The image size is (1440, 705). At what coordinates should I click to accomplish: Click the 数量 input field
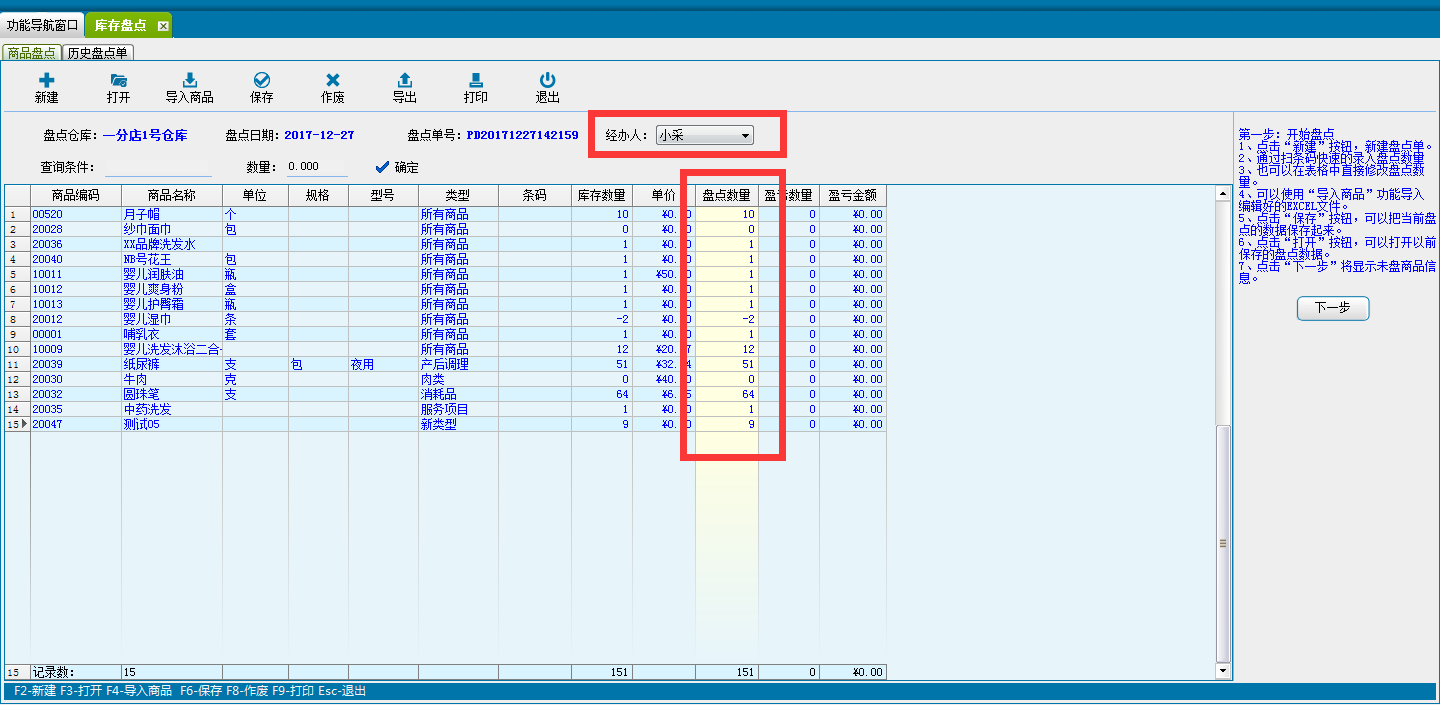pyautogui.click(x=315, y=167)
